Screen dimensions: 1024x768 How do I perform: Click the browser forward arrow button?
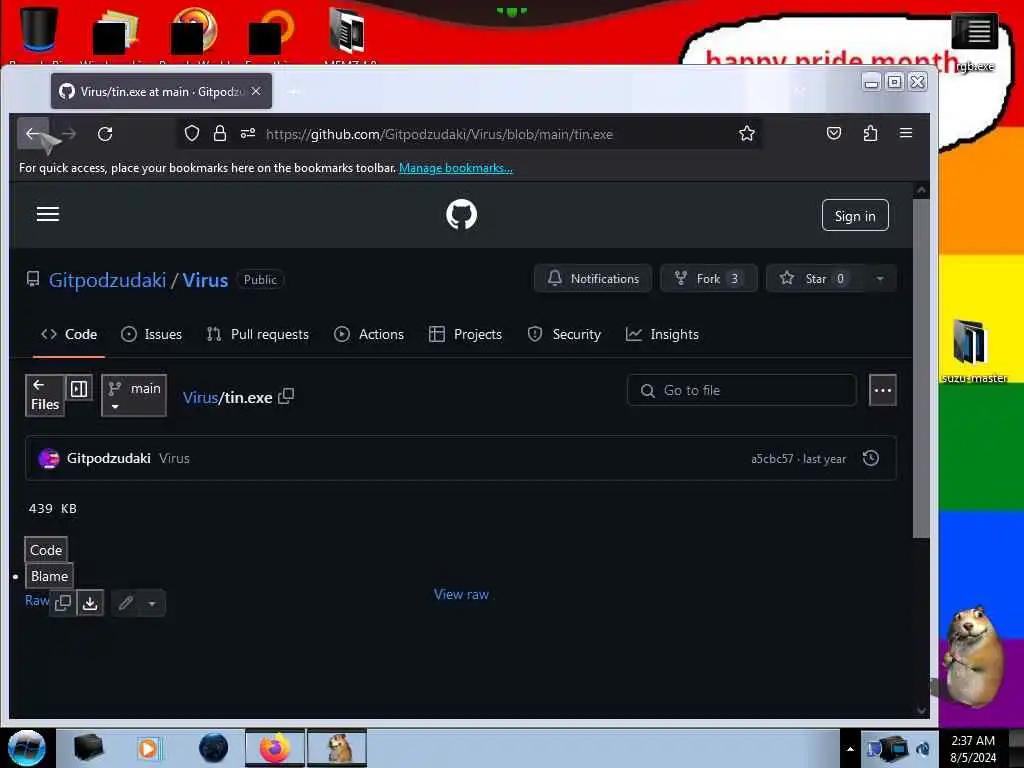point(69,134)
